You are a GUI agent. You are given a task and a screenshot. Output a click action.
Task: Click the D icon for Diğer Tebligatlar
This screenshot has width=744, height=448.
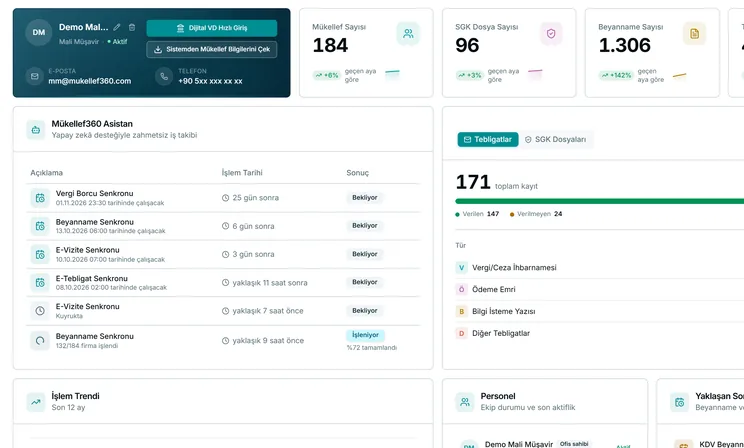pyautogui.click(x=461, y=333)
